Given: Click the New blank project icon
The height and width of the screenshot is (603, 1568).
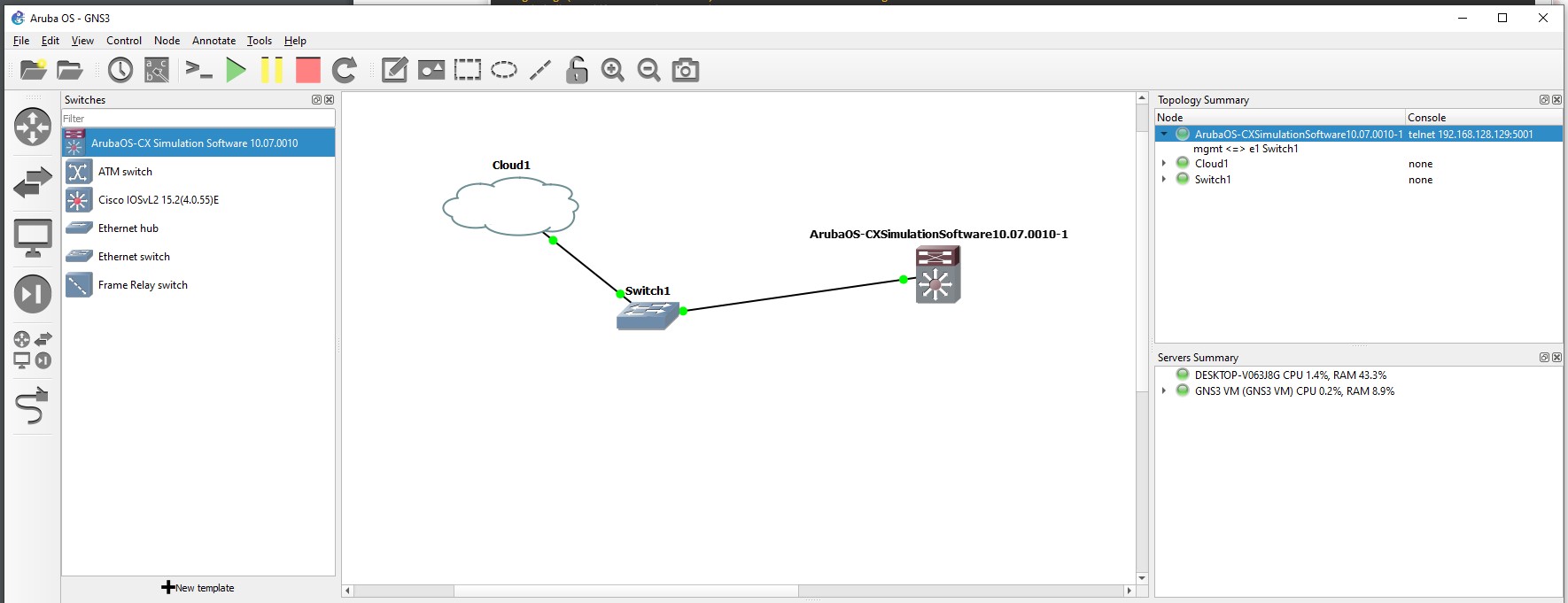Looking at the screenshot, I should [34, 70].
